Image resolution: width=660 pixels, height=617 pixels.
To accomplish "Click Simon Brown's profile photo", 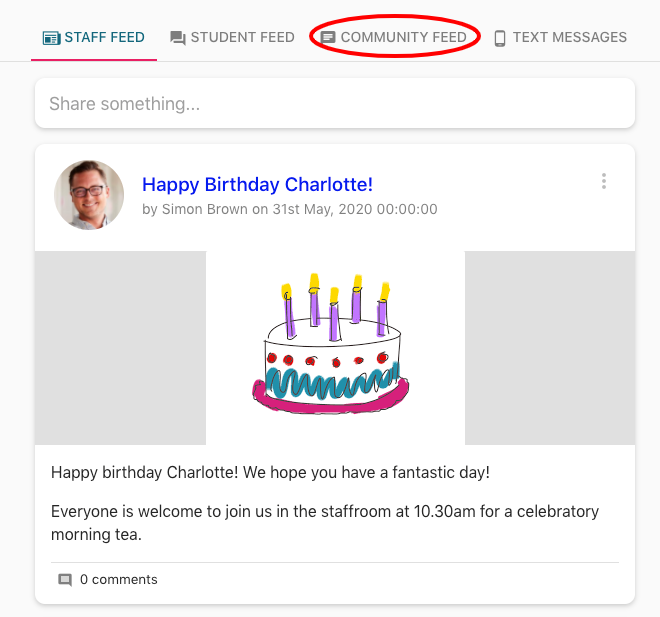I will point(89,195).
